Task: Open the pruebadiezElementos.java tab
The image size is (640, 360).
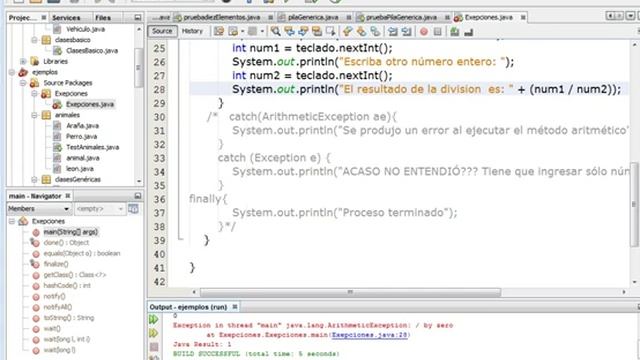Action: coord(222,17)
